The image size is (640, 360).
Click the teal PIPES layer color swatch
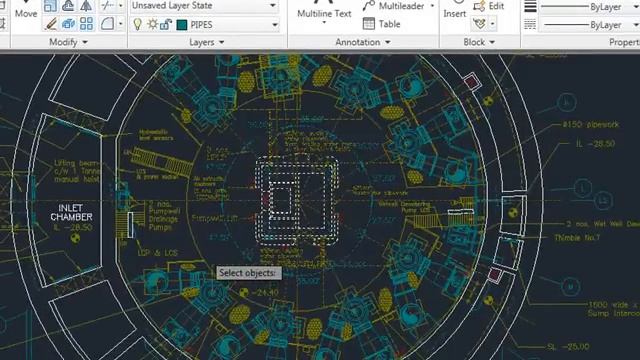[182, 25]
